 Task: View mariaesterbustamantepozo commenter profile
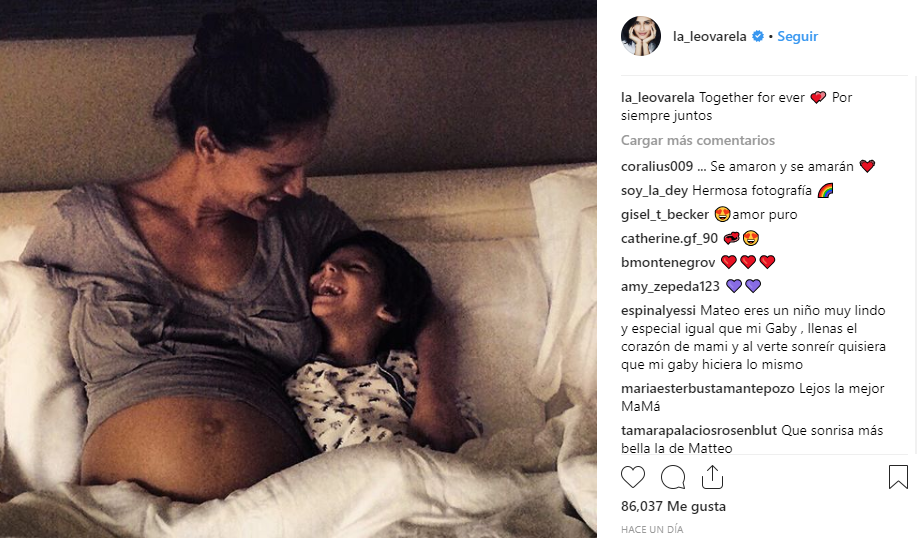[708, 388]
